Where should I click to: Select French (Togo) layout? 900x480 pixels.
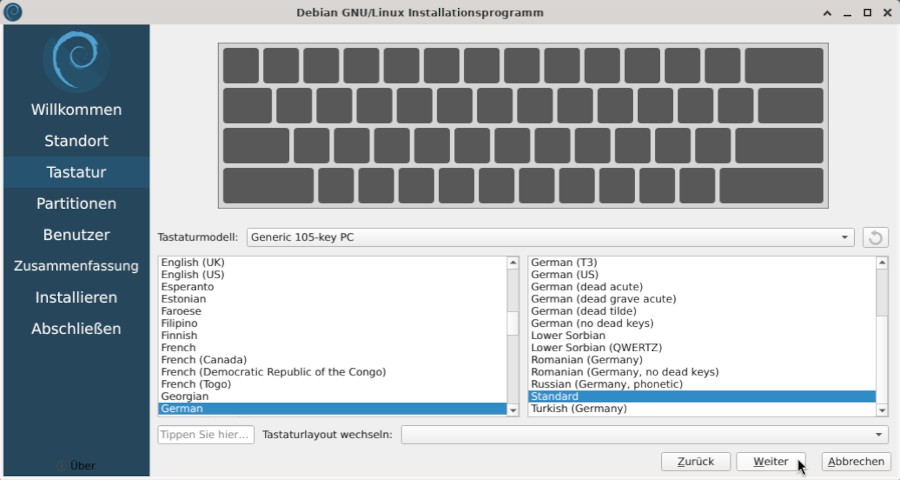(332, 384)
